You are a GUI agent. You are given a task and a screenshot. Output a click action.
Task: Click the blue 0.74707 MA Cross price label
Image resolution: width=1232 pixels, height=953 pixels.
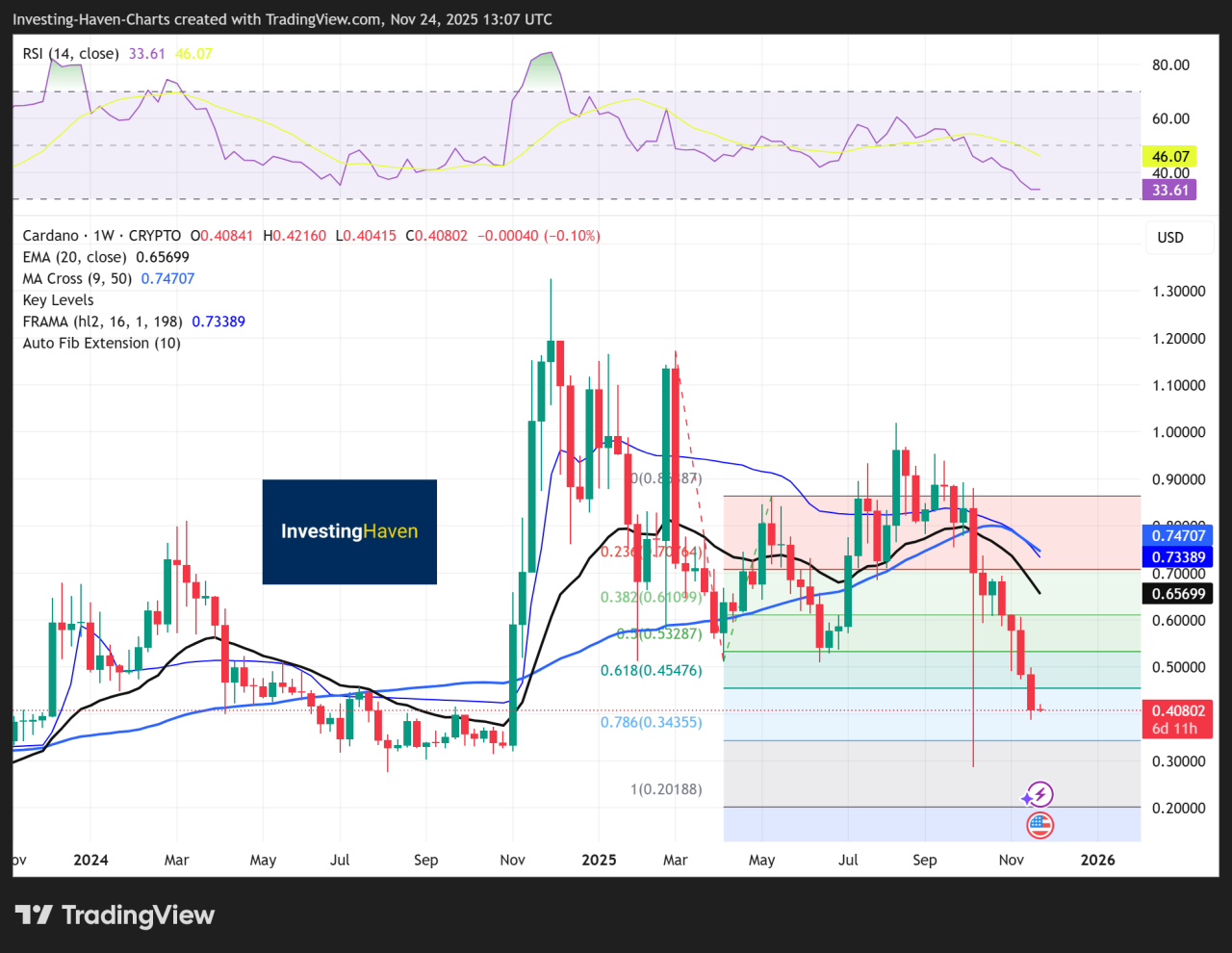pos(1176,535)
